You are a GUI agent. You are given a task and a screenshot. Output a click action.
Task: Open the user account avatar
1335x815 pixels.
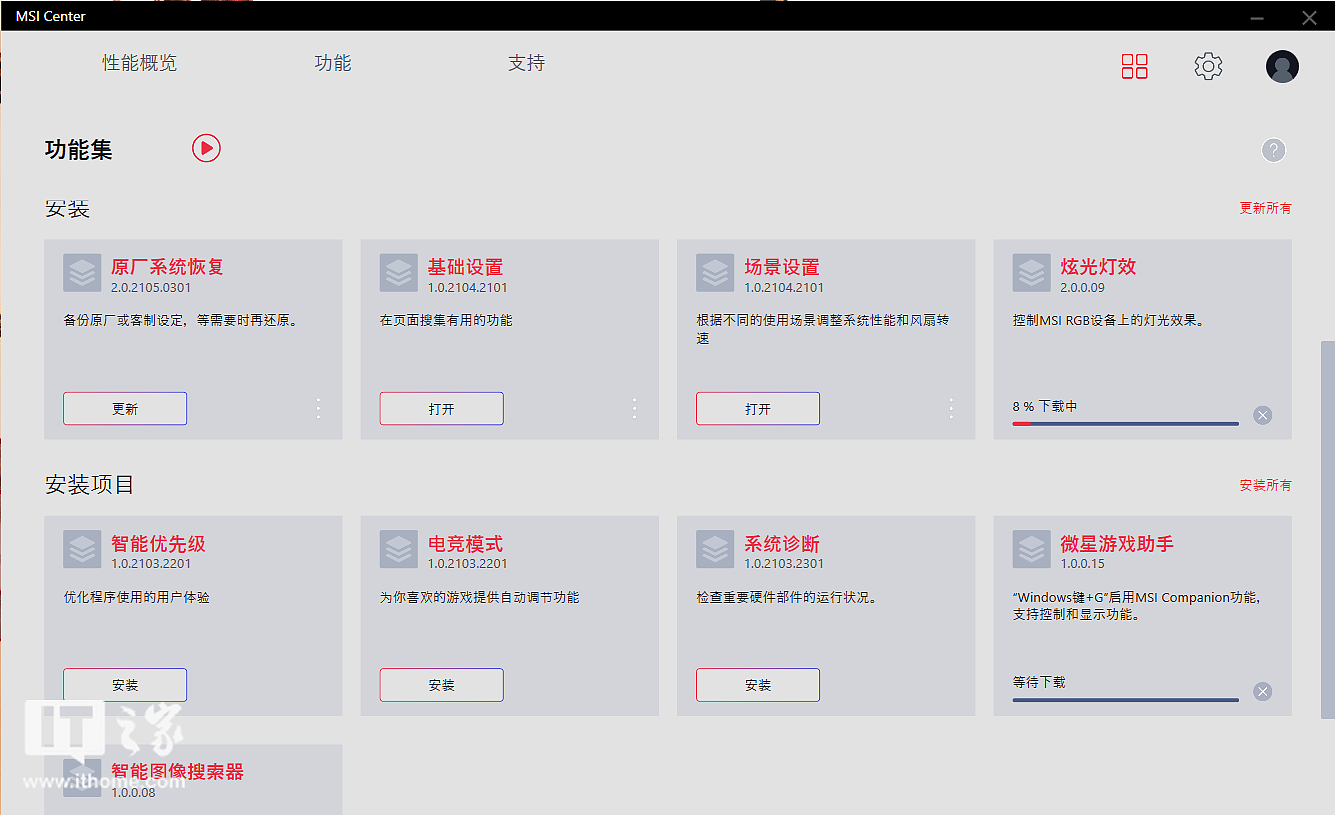(1282, 66)
